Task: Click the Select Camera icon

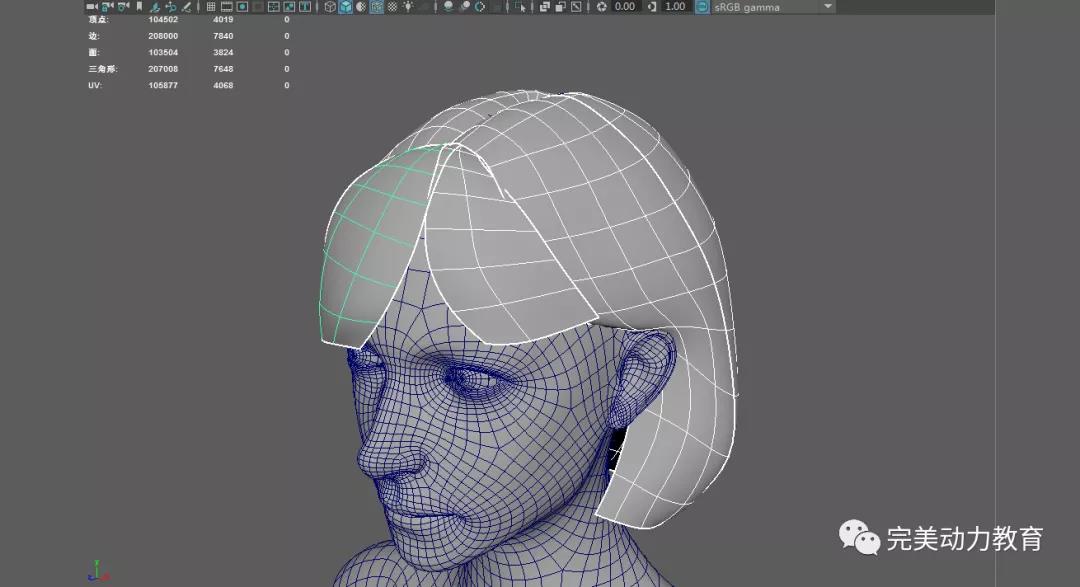Action: [x=92, y=6]
